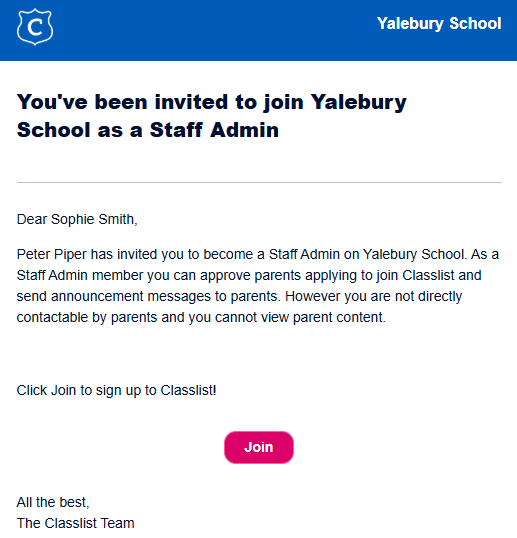Click the horizontal divider under heading

pyautogui.click(x=259, y=183)
